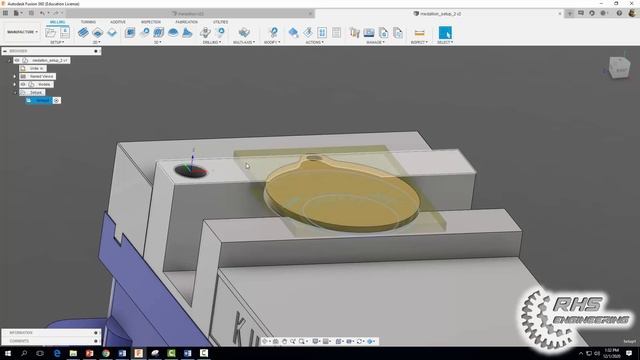Open the Information panel header
640x360 pixels.
coord(50,333)
